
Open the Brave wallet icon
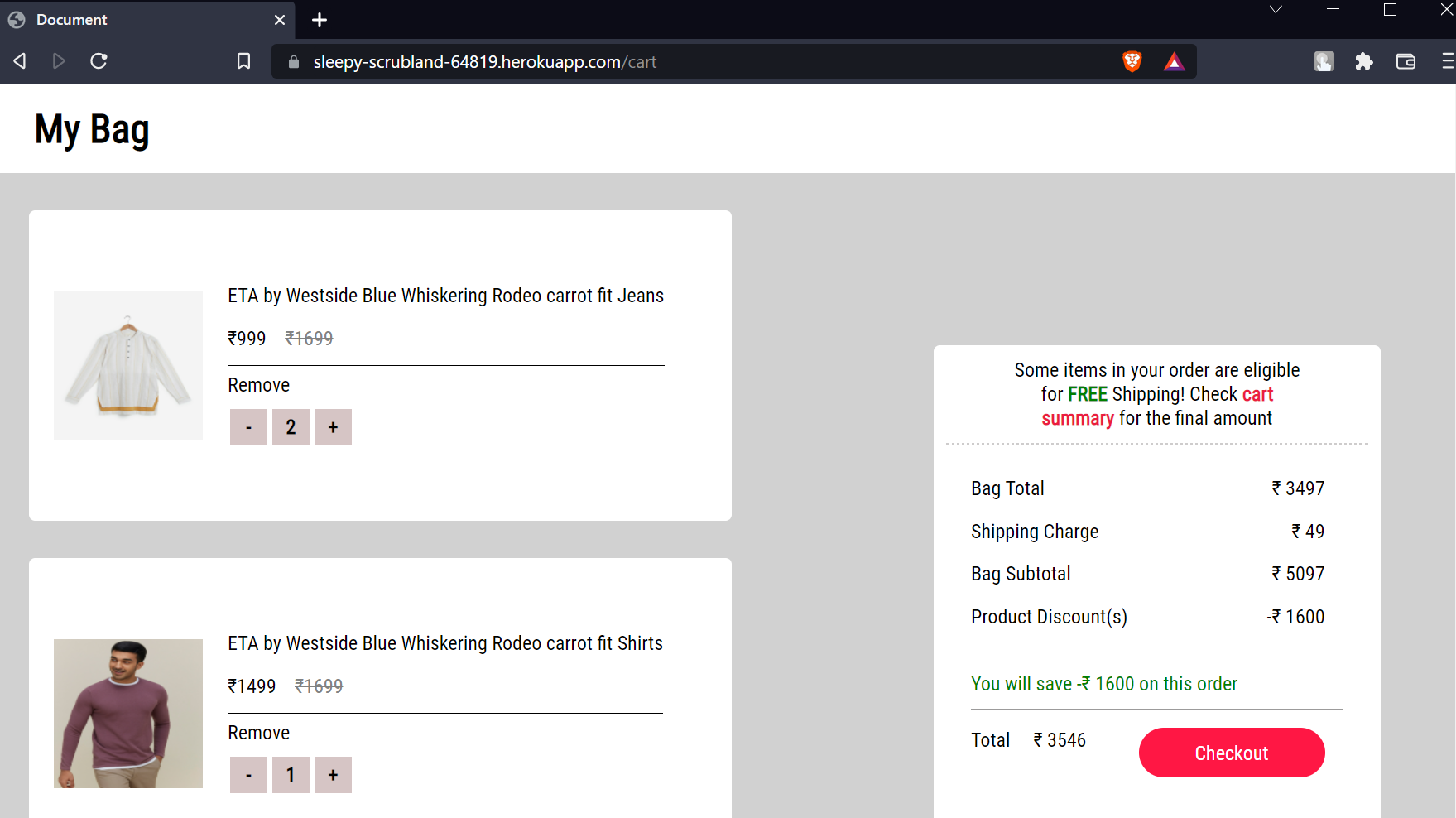pos(1406,61)
